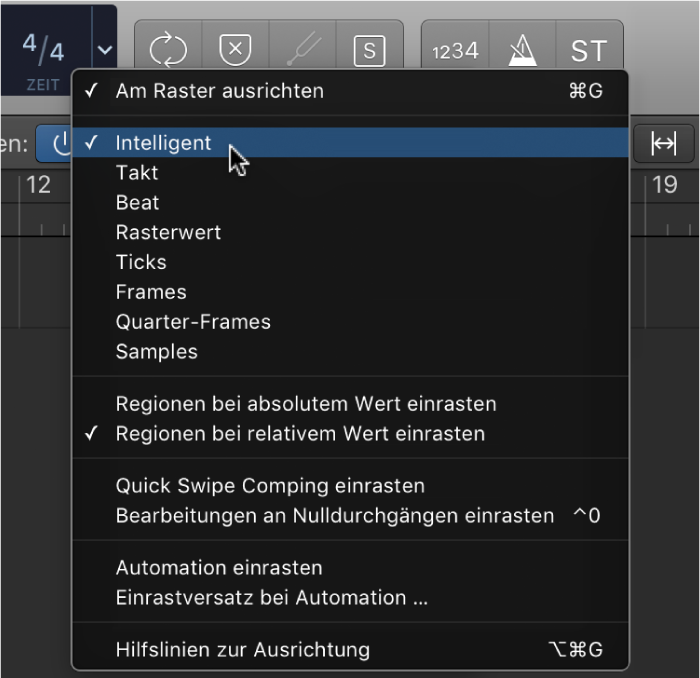
Task: Toggle the Solo S button
Action: 369,49
